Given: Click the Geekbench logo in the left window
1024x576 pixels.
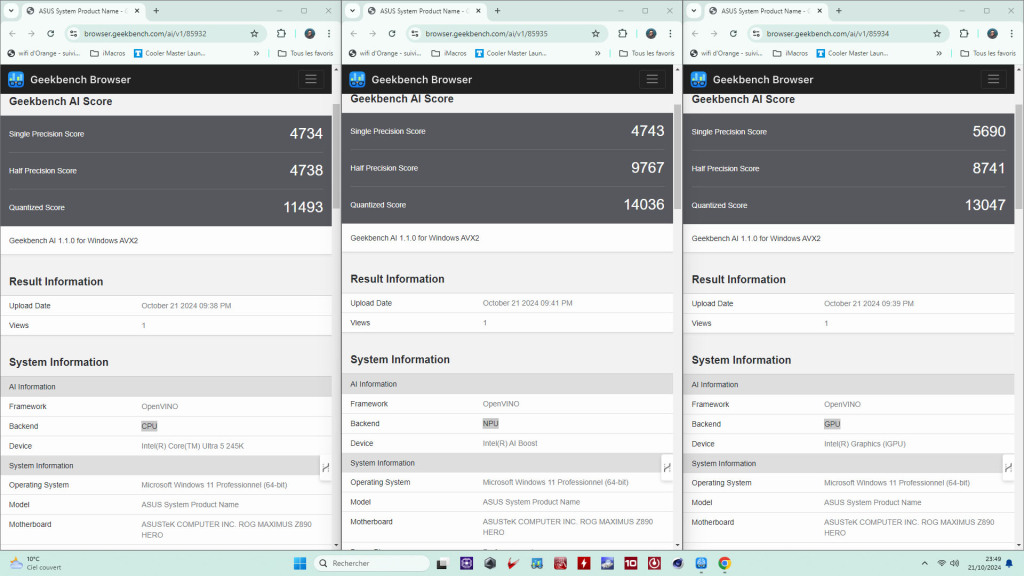Looking at the screenshot, I should (16, 80).
